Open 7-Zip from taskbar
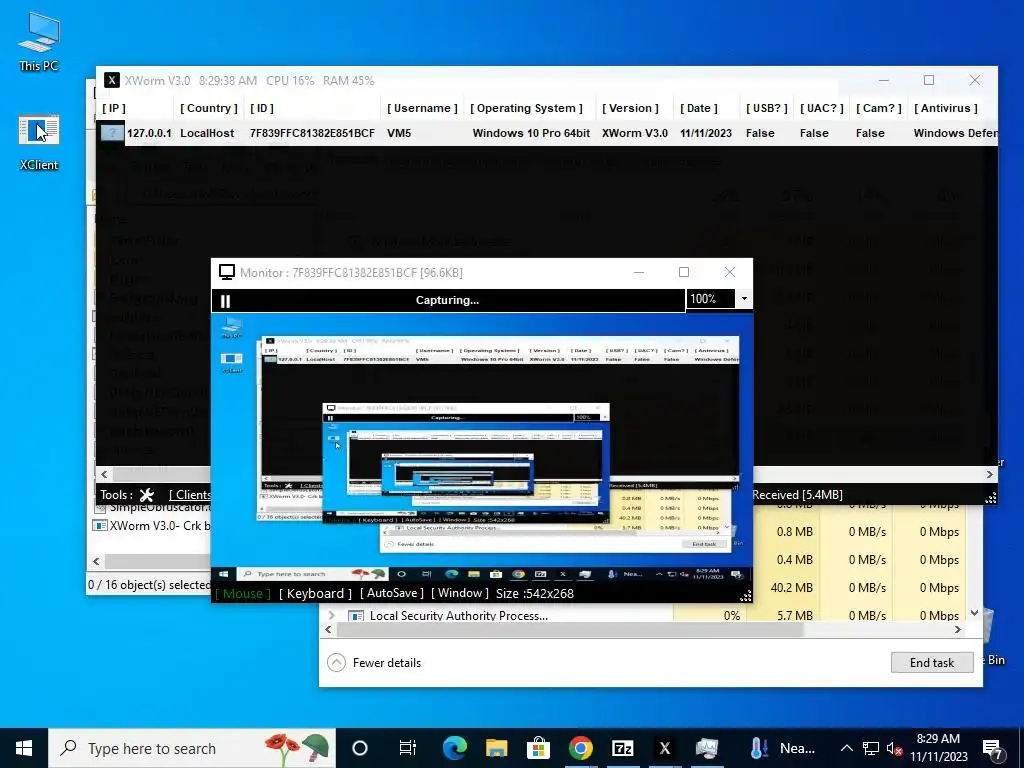 pyautogui.click(x=622, y=748)
